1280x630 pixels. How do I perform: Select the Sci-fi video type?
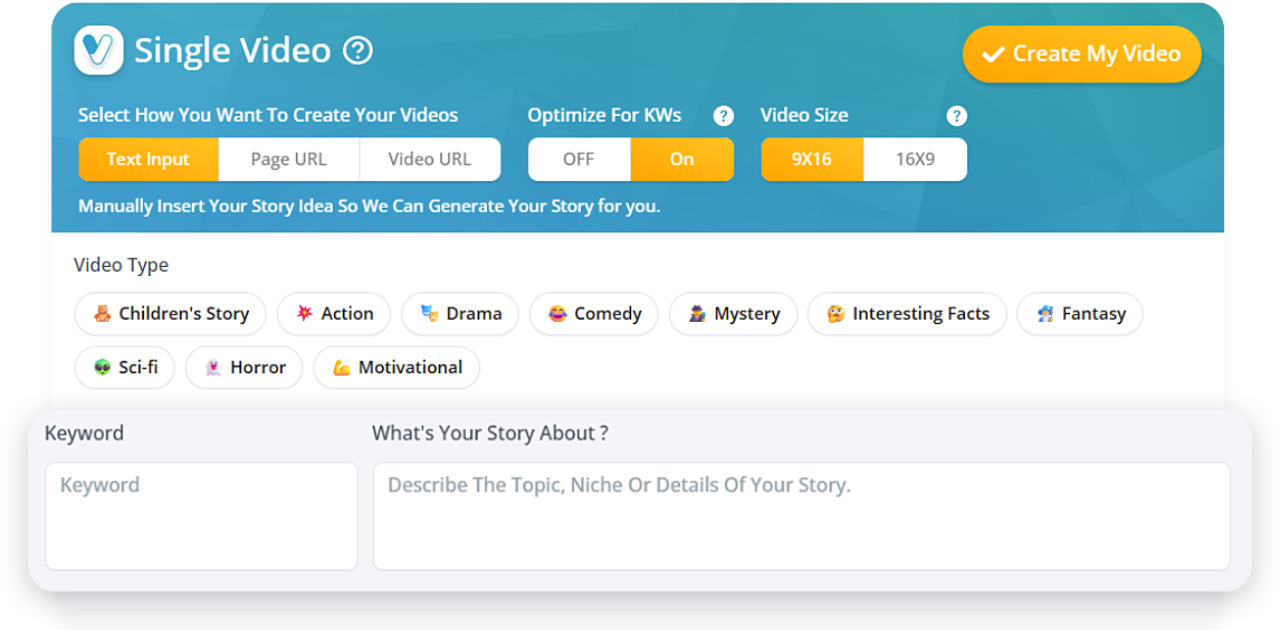point(125,368)
